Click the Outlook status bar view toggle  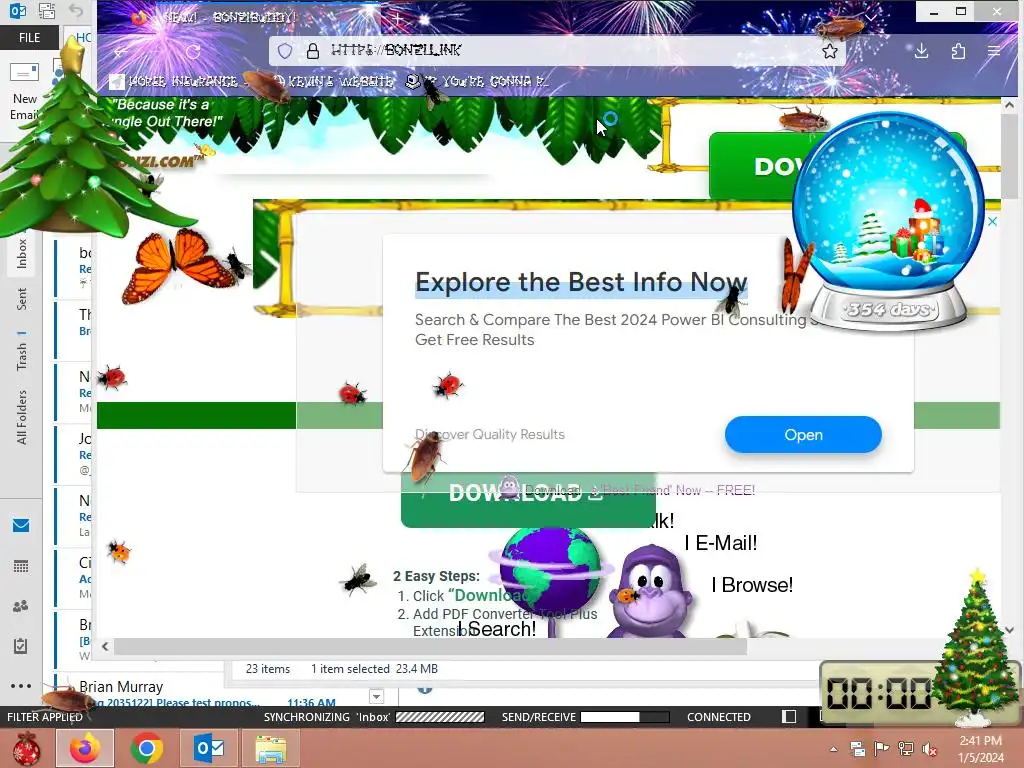(x=789, y=716)
